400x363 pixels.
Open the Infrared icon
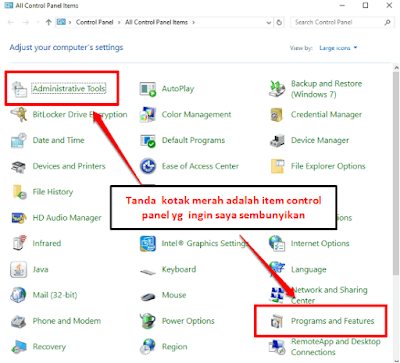19,243
